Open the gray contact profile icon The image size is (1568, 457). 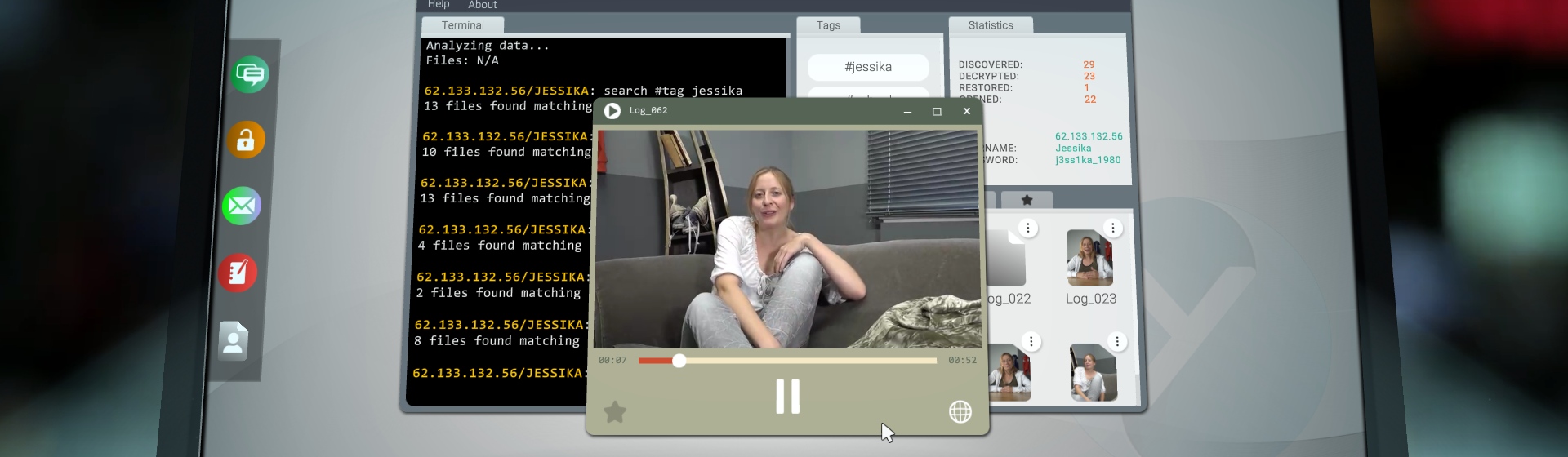(x=234, y=340)
